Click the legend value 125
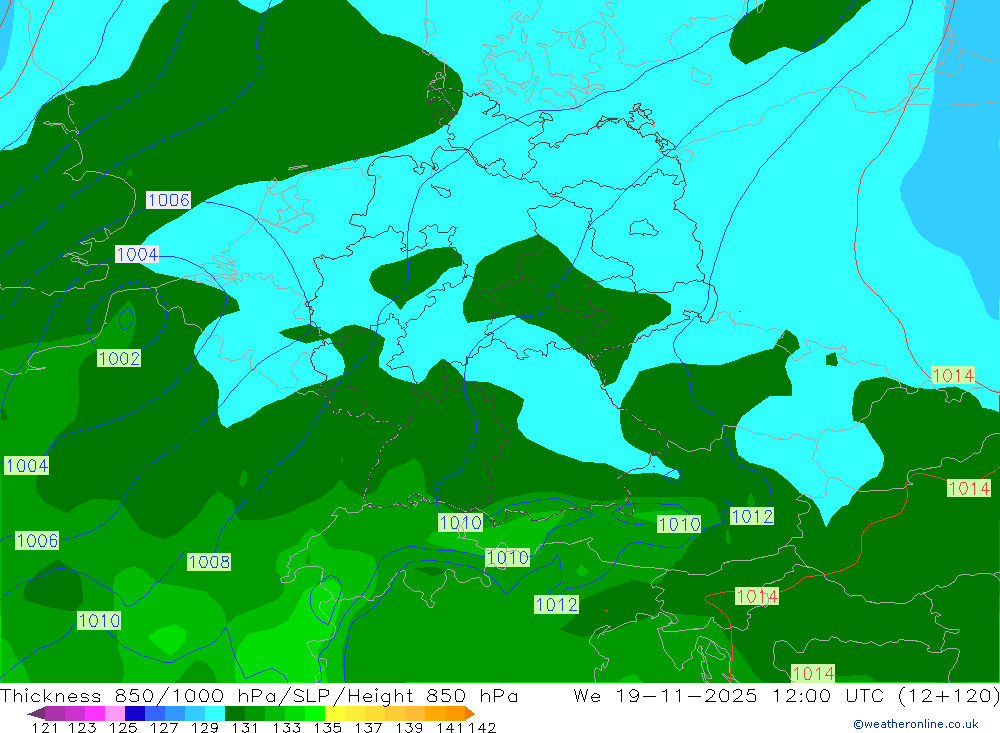The image size is (1000, 733). coord(123,728)
